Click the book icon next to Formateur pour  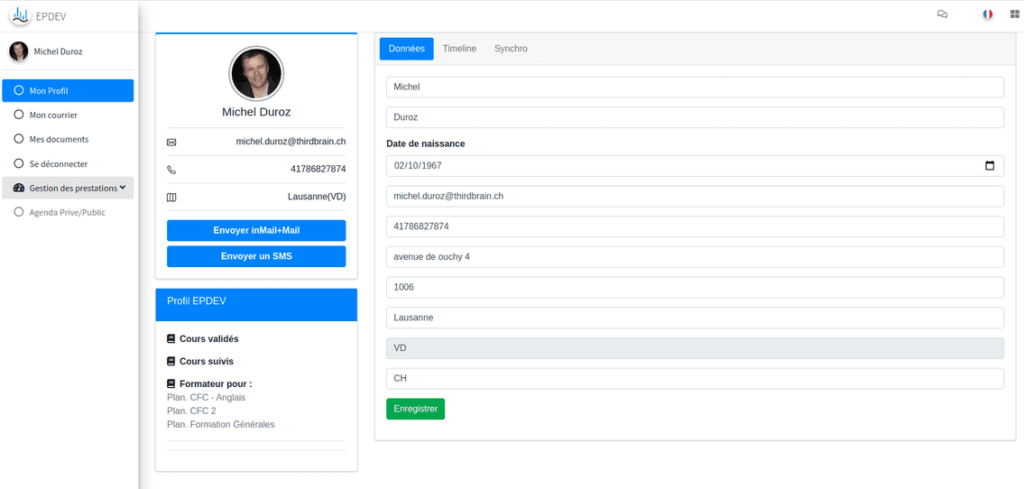pos(171,383)
